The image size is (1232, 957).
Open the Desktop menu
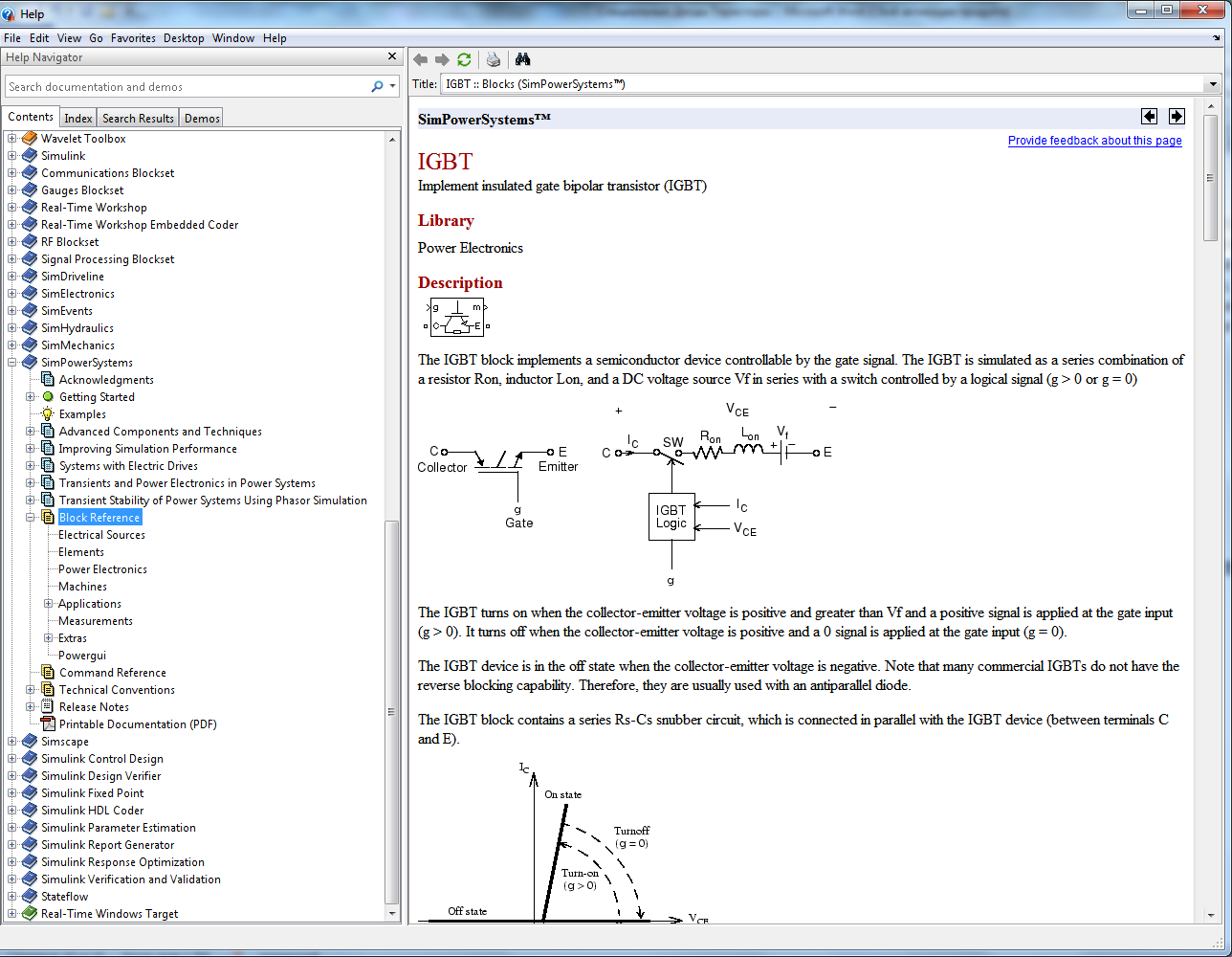184,38
